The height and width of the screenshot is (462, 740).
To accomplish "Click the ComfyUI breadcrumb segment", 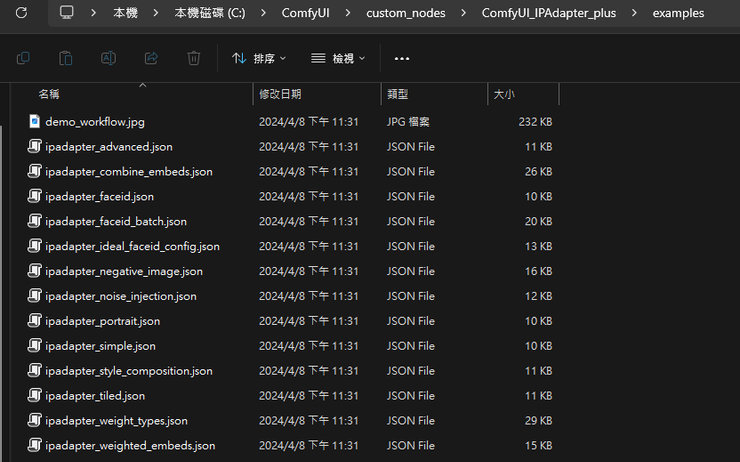I will [x=305, y=13].
